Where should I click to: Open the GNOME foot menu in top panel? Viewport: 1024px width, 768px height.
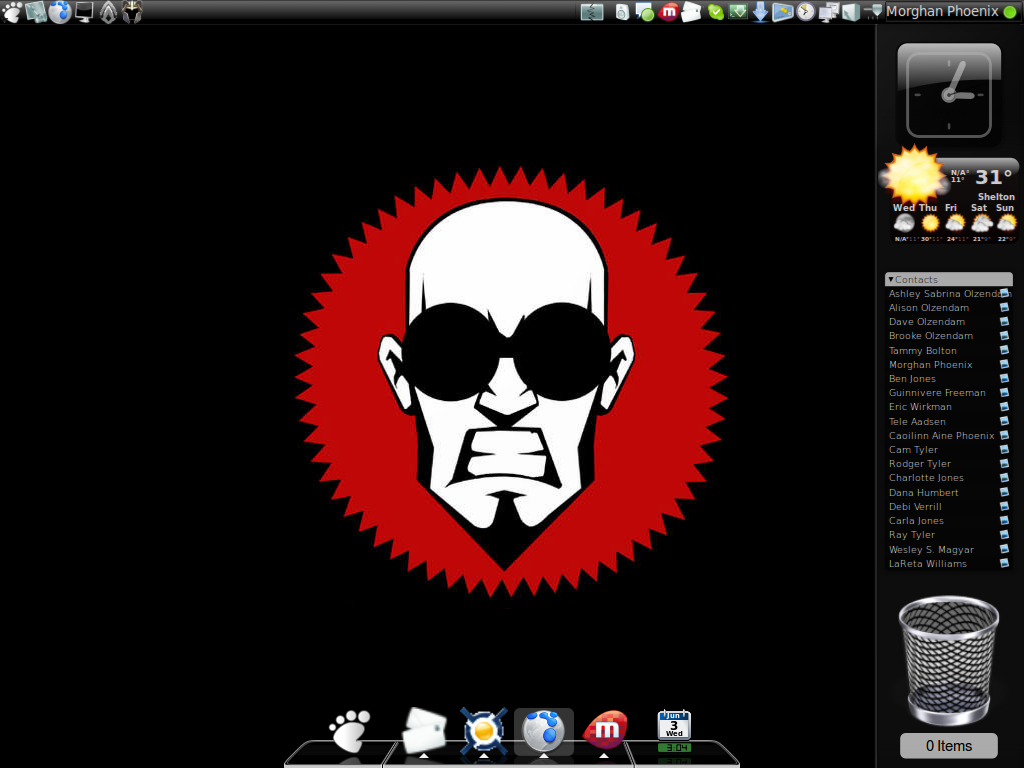[12, 12]
